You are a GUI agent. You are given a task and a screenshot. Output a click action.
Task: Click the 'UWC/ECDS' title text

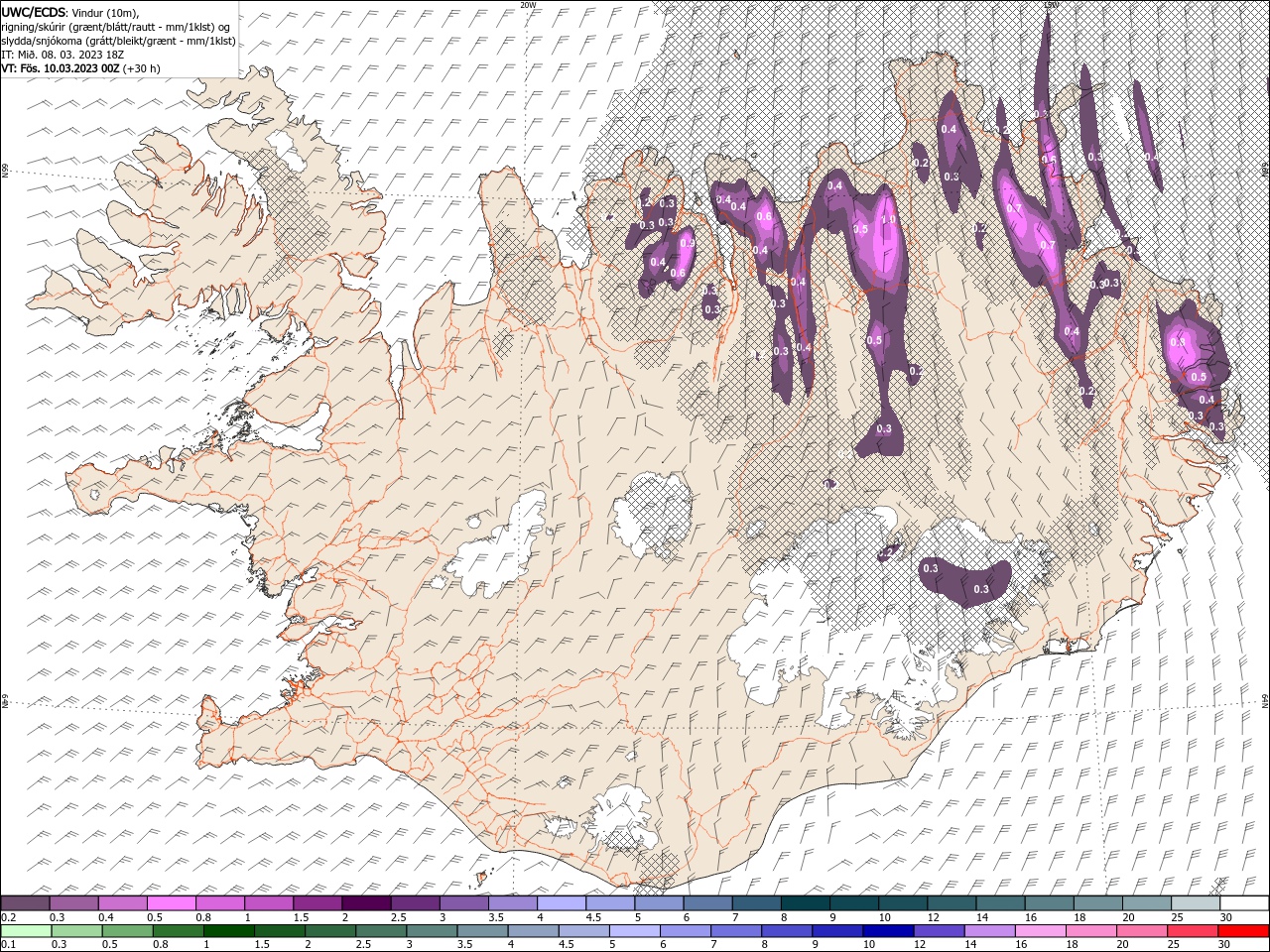pyautogui.click(x=34, y=12)
